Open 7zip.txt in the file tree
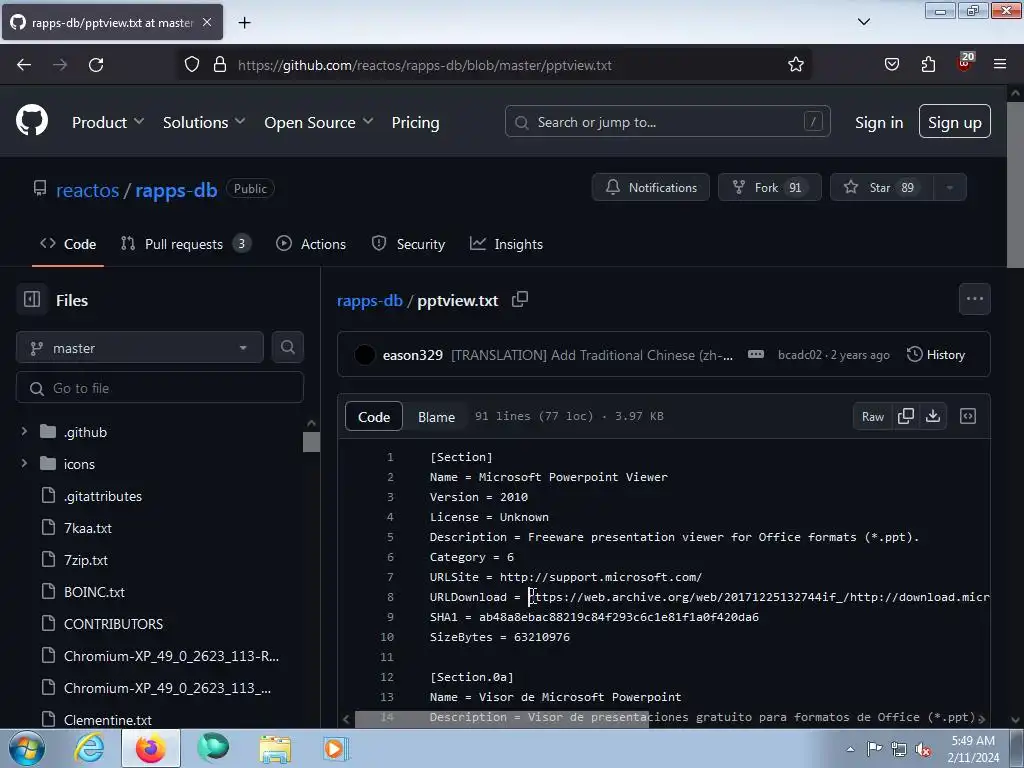The width and height of the screenshot is (1024, 768). pyautogui.click(x=86, y=560)
